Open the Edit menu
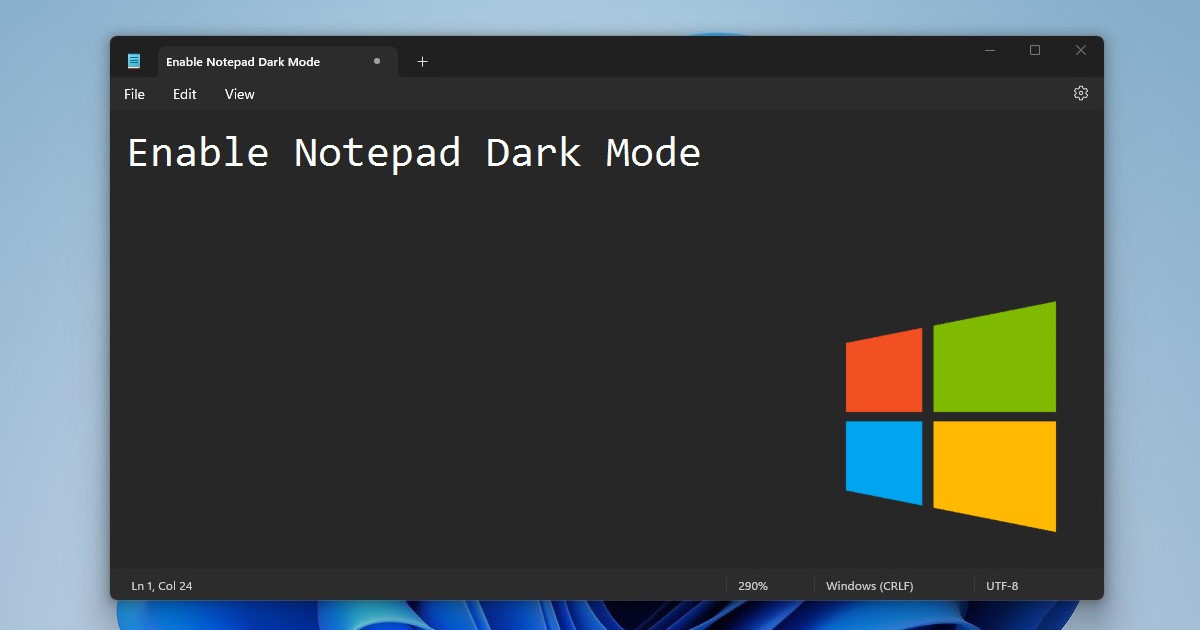The width and height of the screenshot is (1200, 630). [184, 93]
